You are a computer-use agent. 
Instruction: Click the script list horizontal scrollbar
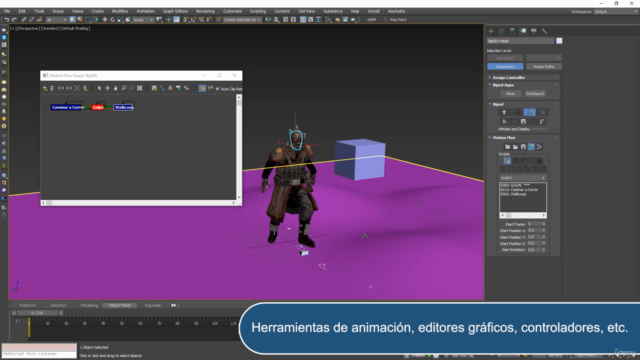click(523, 215)
